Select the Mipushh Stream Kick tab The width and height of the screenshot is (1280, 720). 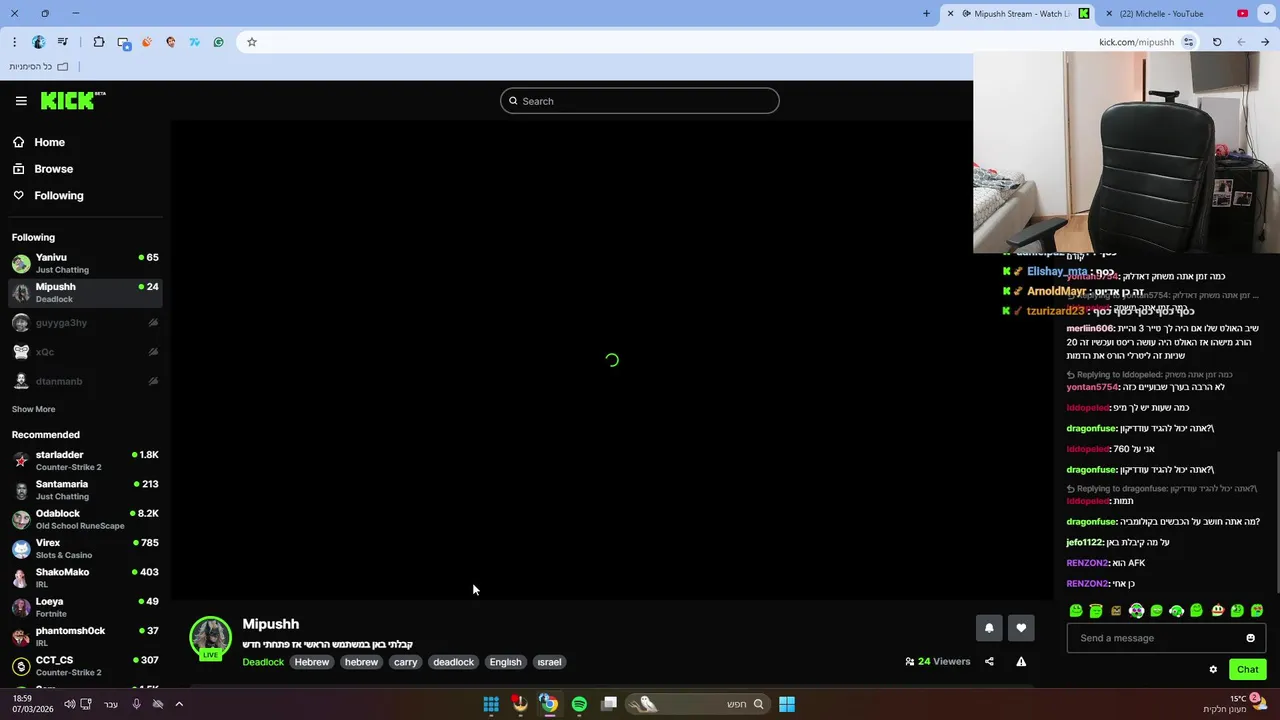click(1016, 14)
